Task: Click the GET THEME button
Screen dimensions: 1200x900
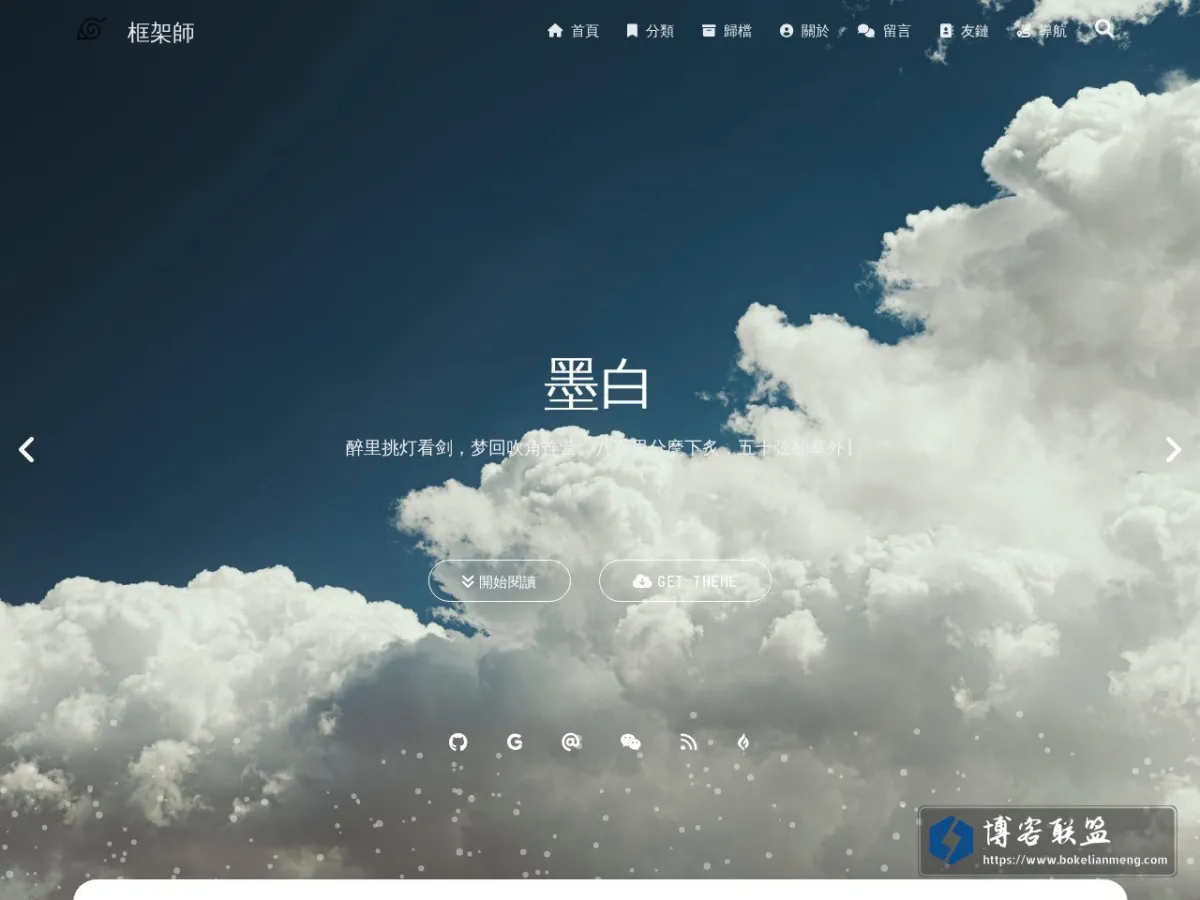Action: tap(685, 581)
